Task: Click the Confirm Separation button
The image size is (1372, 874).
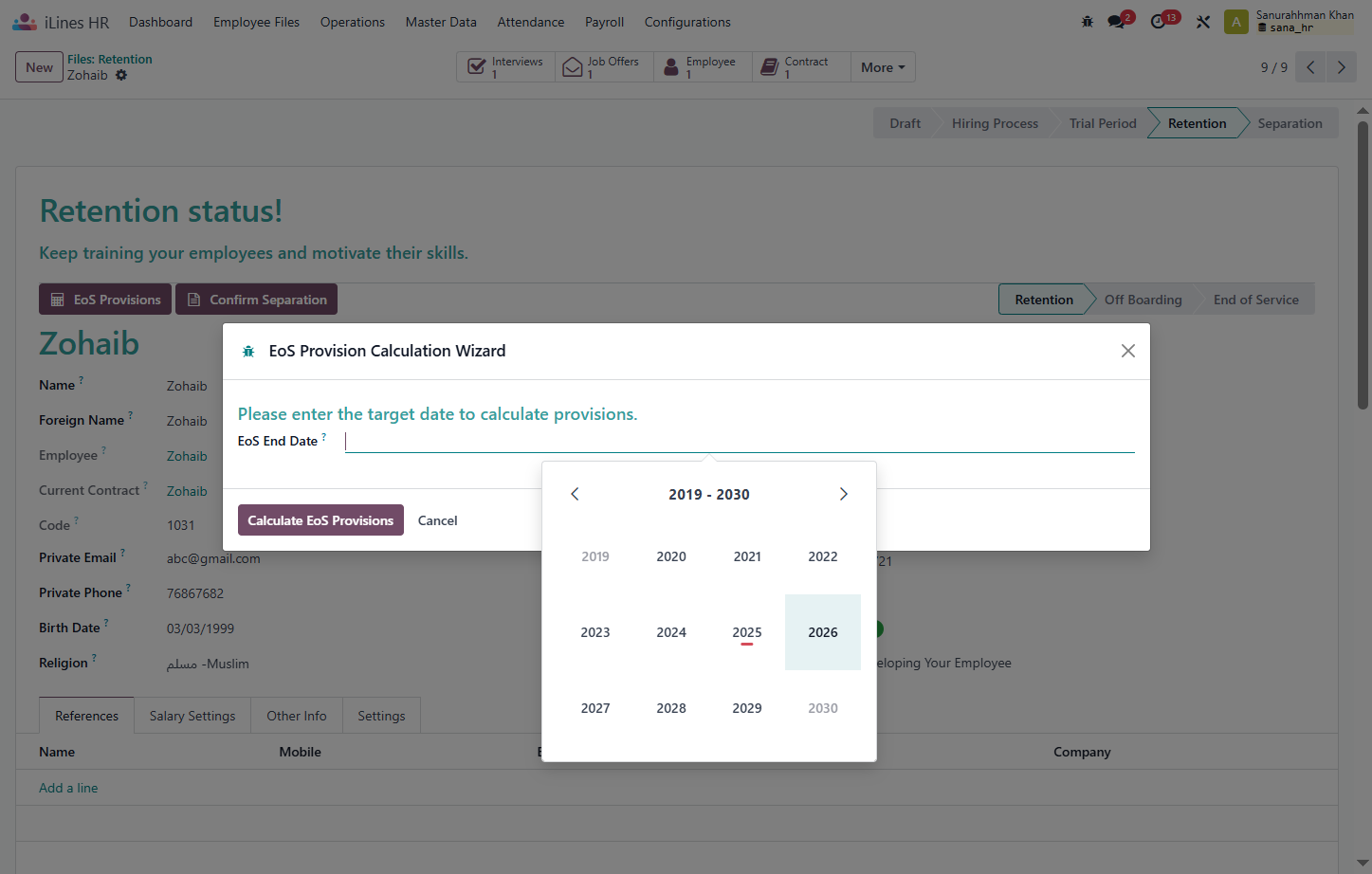Action: pos(257,300)
